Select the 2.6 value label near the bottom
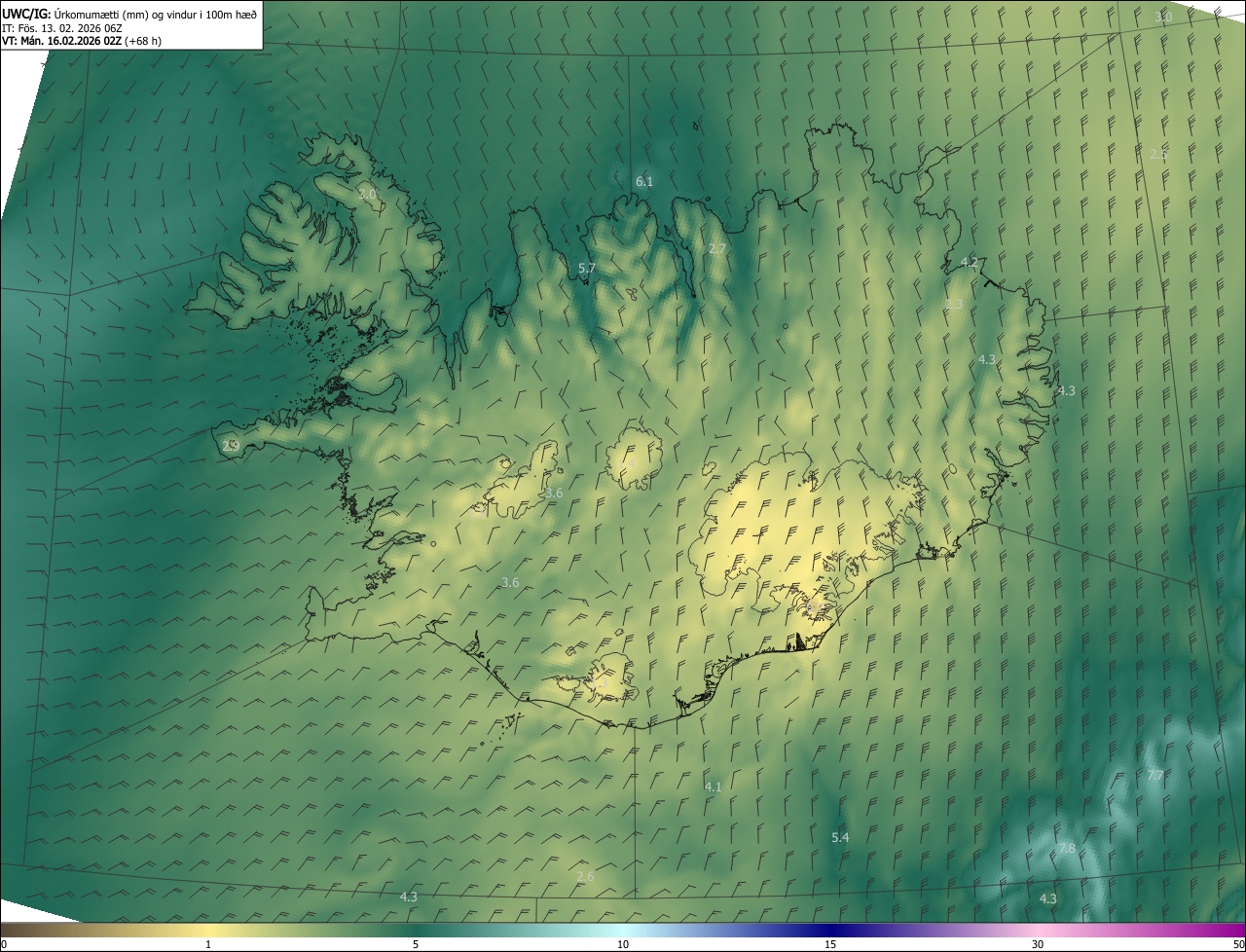Screen dimensions: 1246x952 (x=585, y=877)
